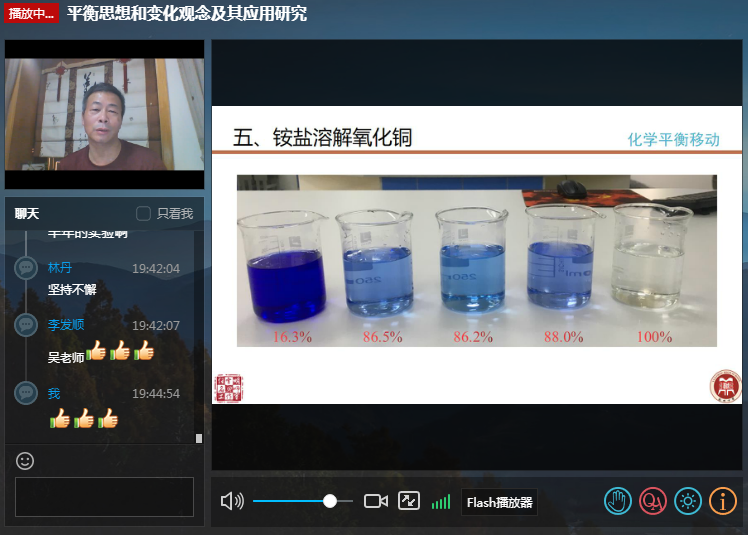
Task: Open the emoji smiley picker
Action: pos(26,461)
